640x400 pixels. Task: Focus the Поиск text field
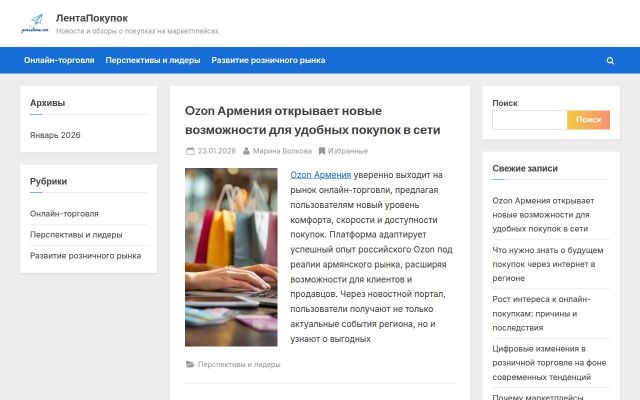point(529,120)
